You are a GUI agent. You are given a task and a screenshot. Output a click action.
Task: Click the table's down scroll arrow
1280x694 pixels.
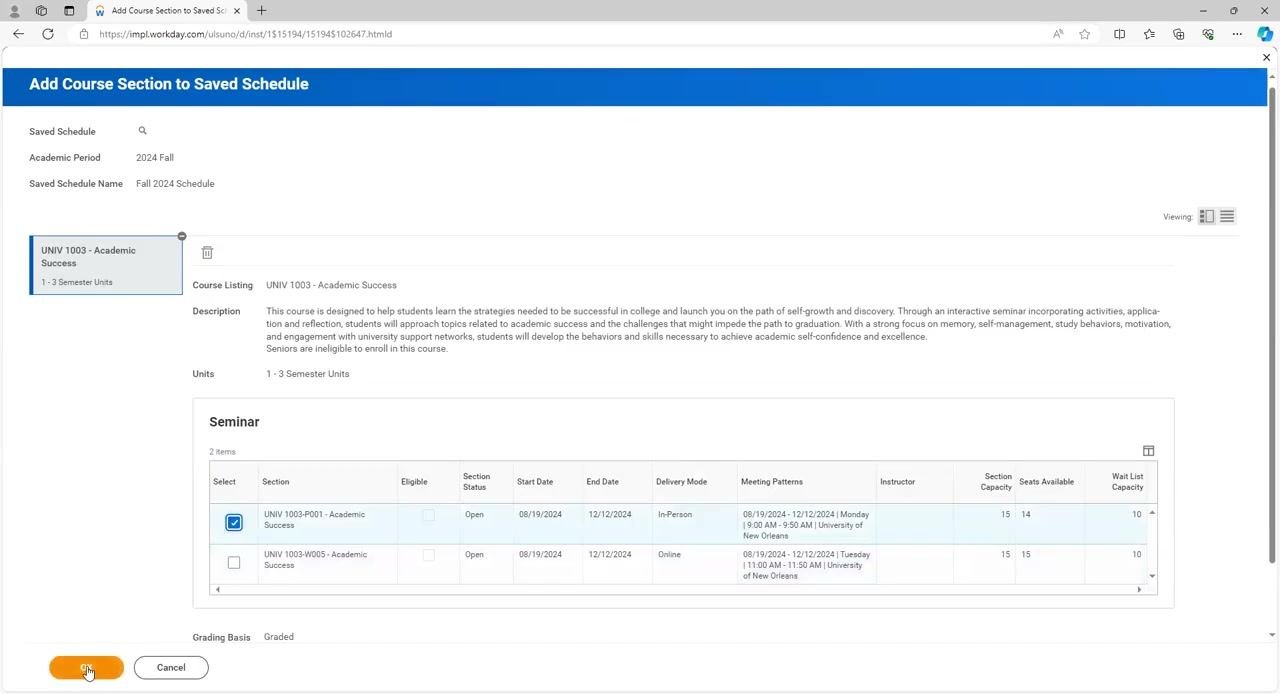[x=1152, y=576]
